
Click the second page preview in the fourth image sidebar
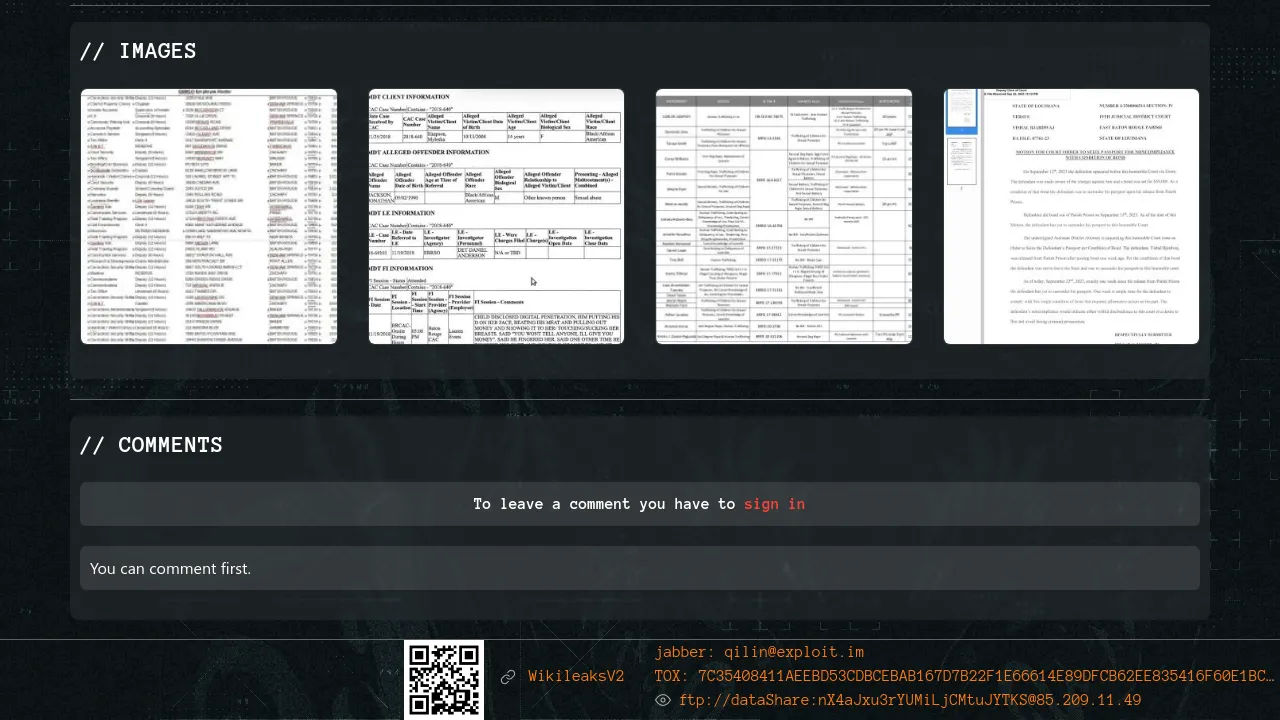point(961,162)
